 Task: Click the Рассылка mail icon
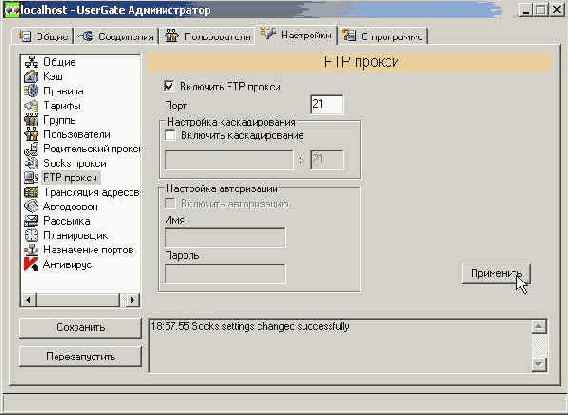point(31,221)
